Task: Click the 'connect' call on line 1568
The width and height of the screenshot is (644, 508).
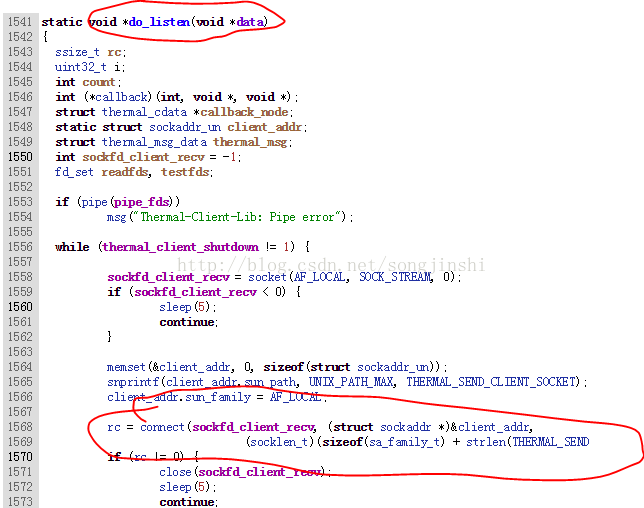Action: [162, 427]
